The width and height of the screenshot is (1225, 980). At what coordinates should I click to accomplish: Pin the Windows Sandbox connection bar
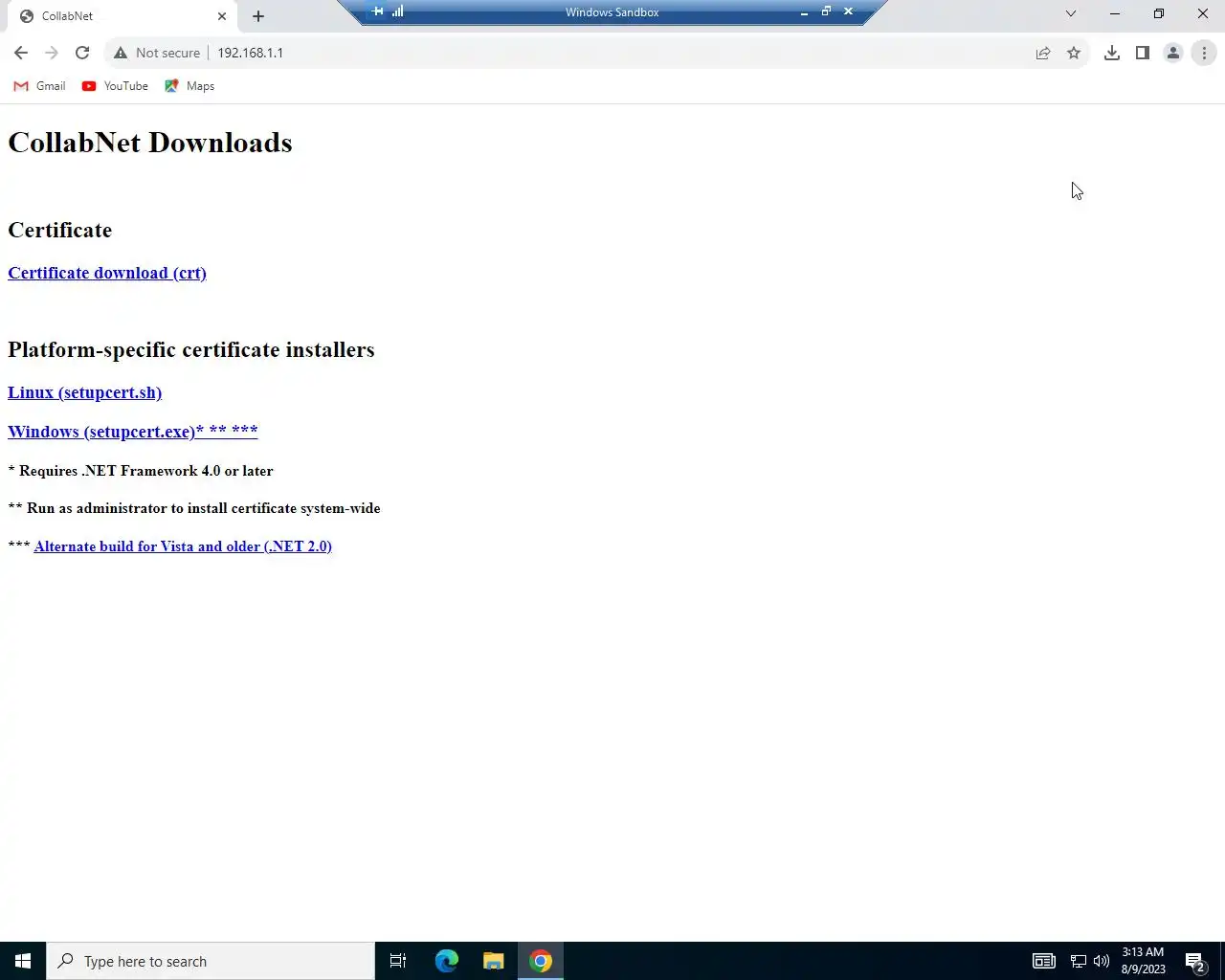coord(378,11)
